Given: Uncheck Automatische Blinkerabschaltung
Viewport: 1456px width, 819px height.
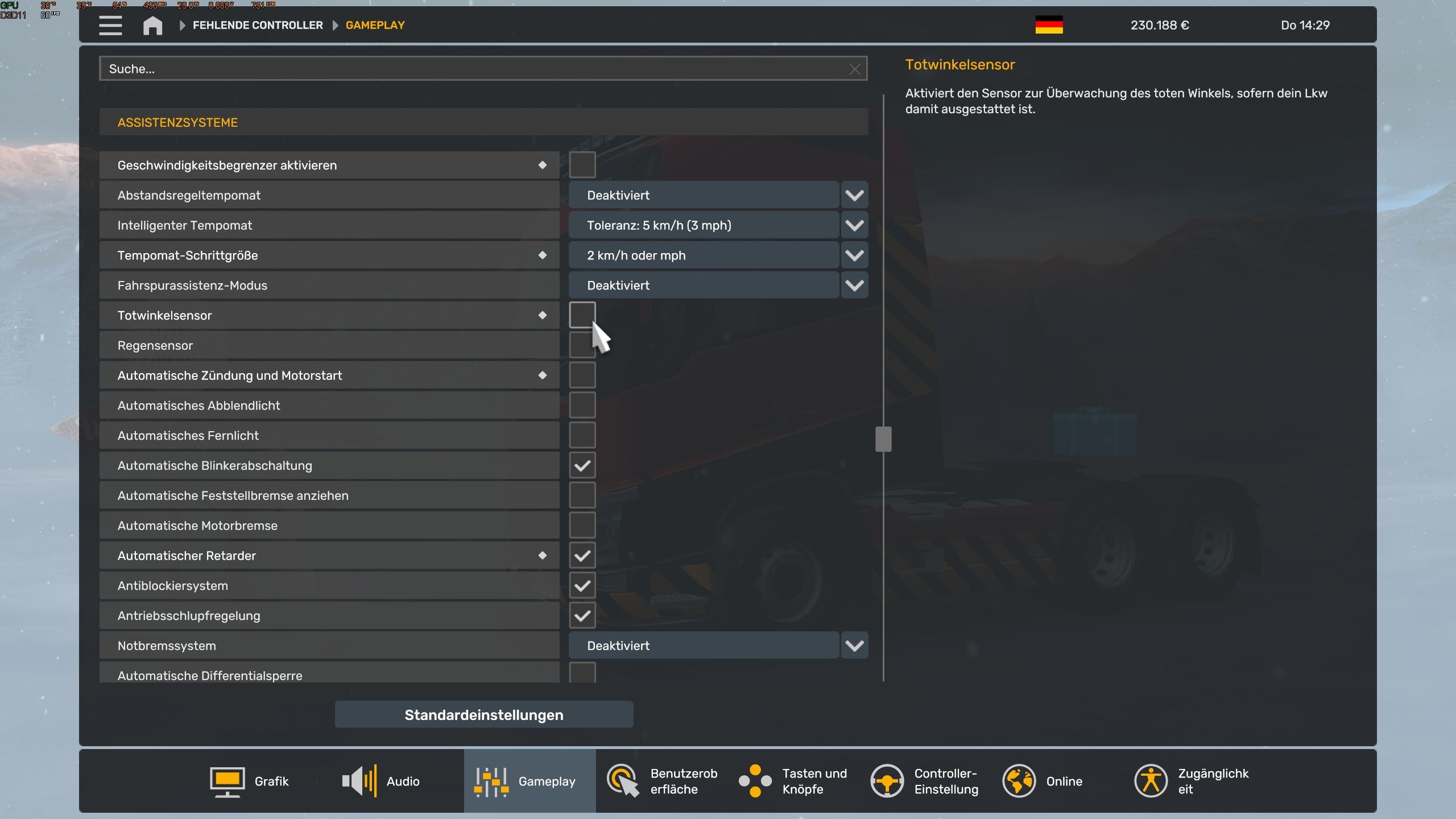Looking at the screenshot, I should (x=582, y=465).
